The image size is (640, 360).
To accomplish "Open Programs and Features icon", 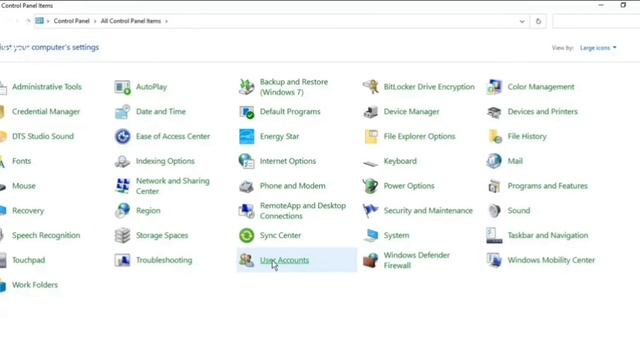I will [x=494, y=186].
